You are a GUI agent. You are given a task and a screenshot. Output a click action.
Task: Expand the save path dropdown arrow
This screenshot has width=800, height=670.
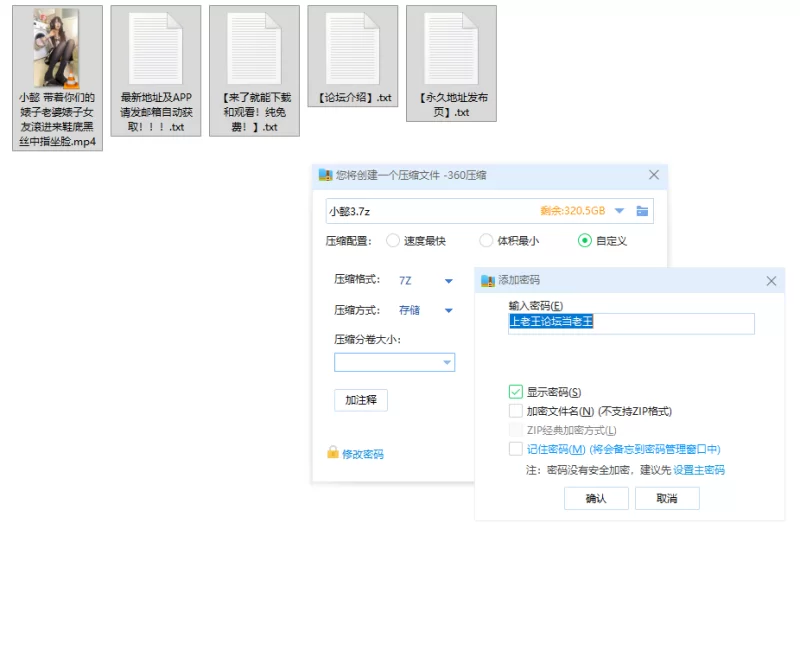click(619, 211)
